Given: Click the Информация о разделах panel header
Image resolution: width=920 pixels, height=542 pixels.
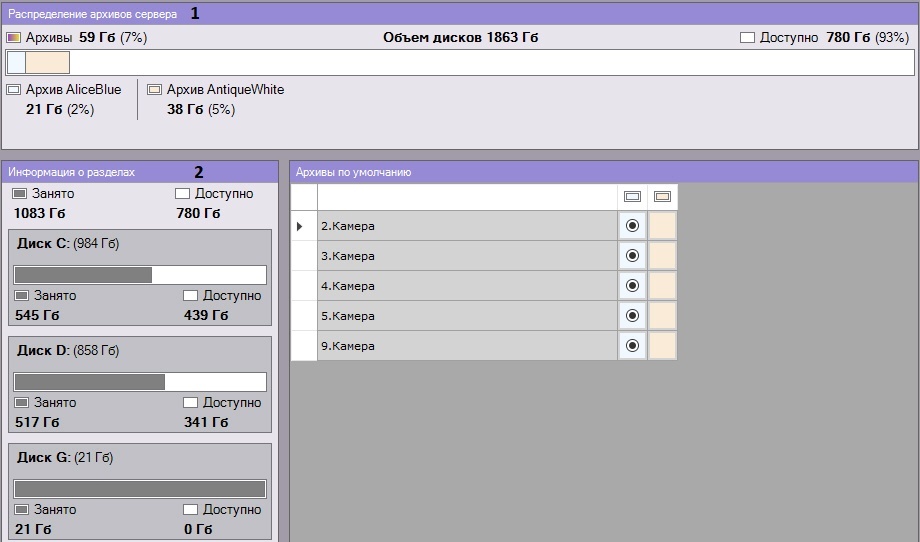Looking at the screenshot, I should coord(140,172).
